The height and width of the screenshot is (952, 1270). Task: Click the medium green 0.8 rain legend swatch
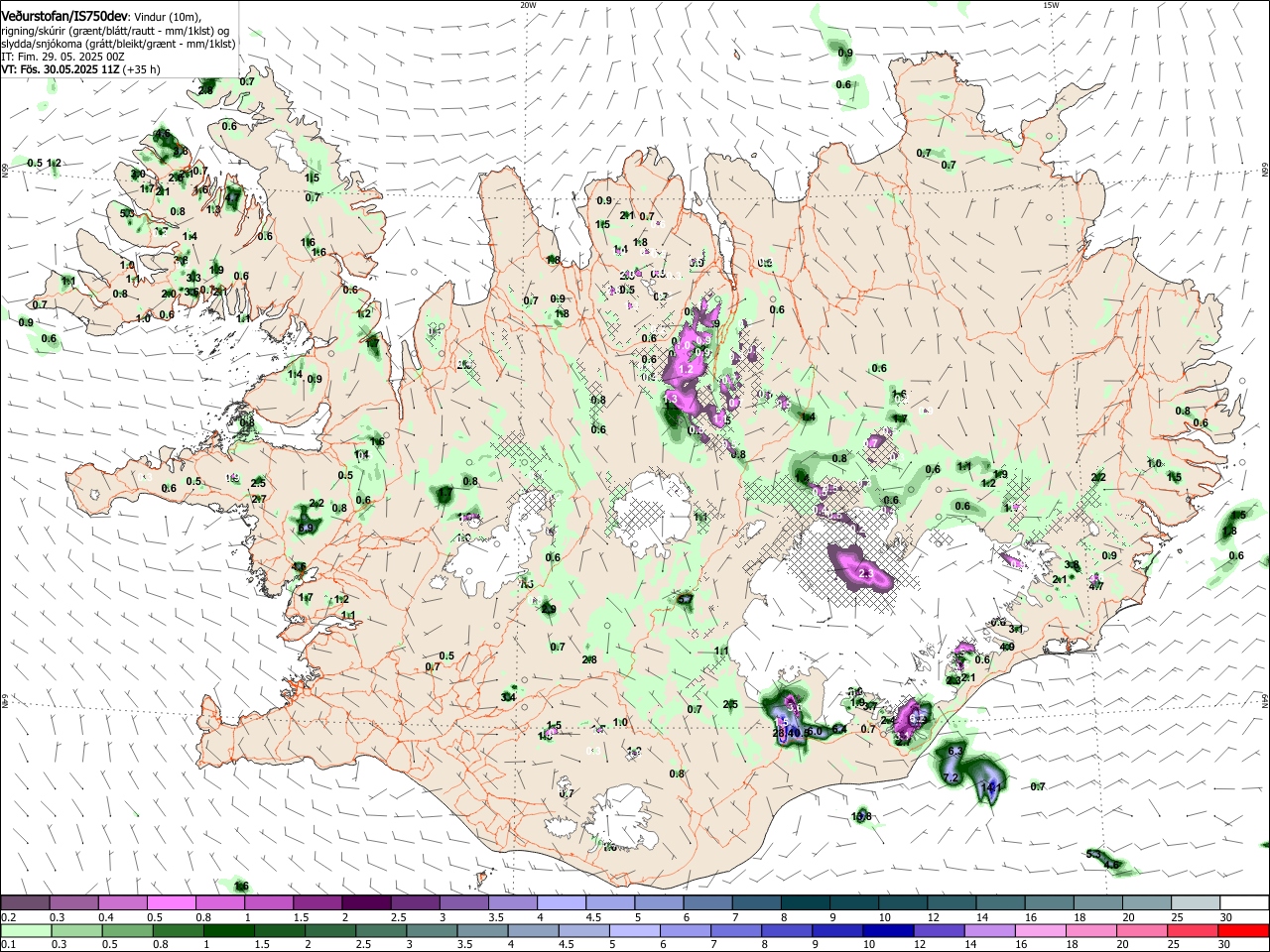(177, 930)
